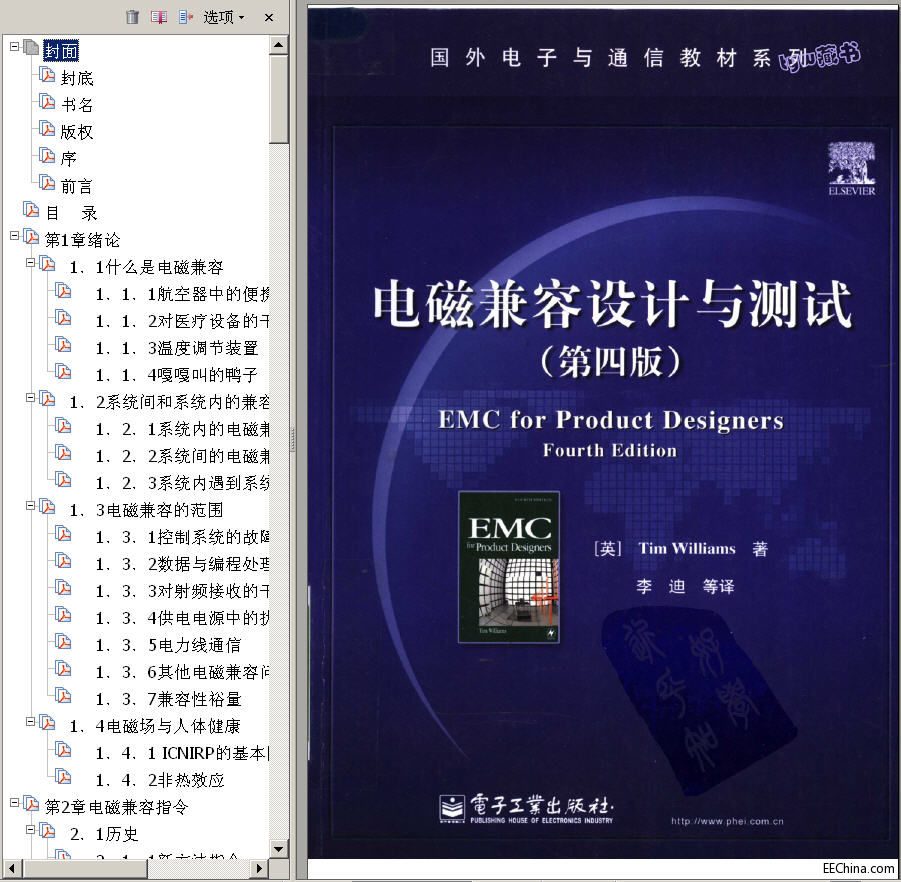The width and height of the screenshot is (901, 882).
Task: Click PDF icon beside 1.2.1系统内的电磁
Action: pyautogui.click(x=63, y=425)
